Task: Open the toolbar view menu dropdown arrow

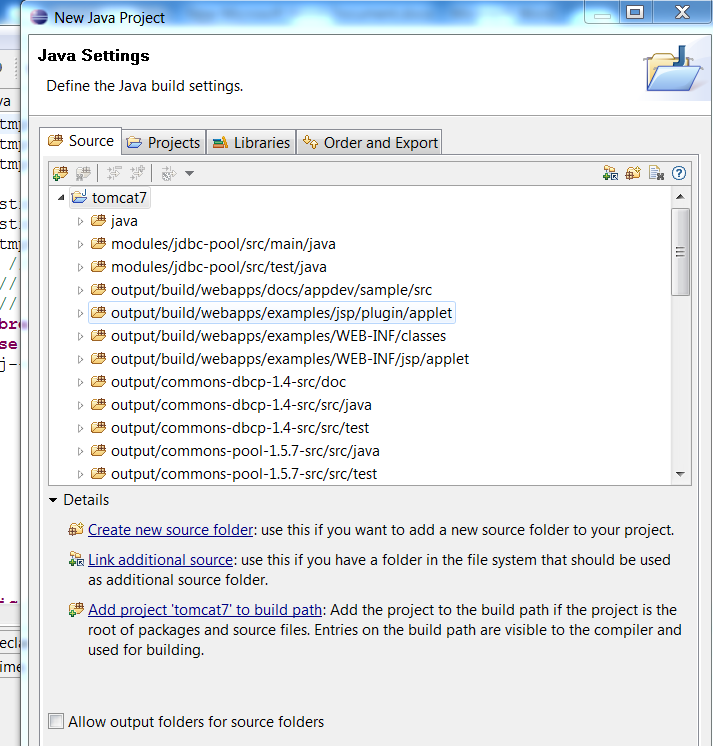Action: point(189,174)
